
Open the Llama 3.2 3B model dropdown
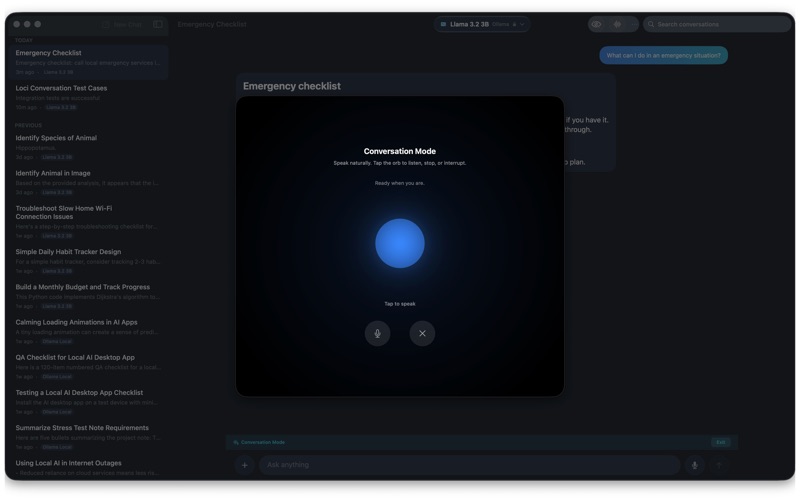tap(482, 24)
